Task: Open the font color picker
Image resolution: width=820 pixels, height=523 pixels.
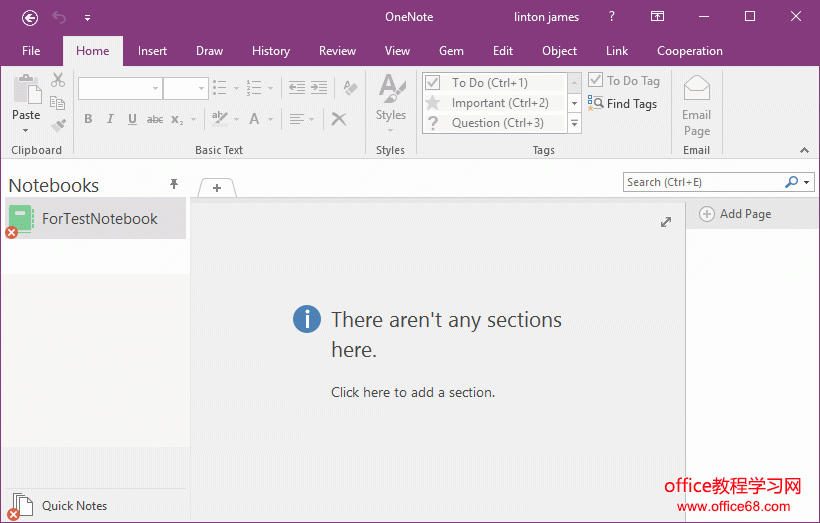Action: [x=270, y=119]
